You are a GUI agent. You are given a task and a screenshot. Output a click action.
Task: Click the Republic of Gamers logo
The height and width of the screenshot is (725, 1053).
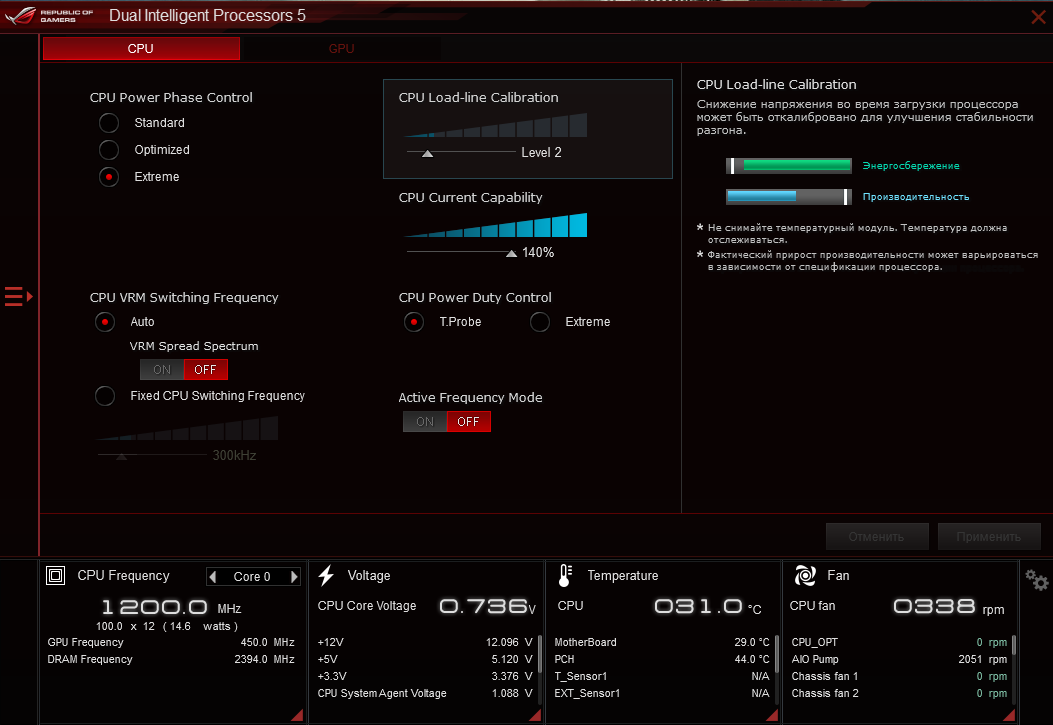coord(50,15)
